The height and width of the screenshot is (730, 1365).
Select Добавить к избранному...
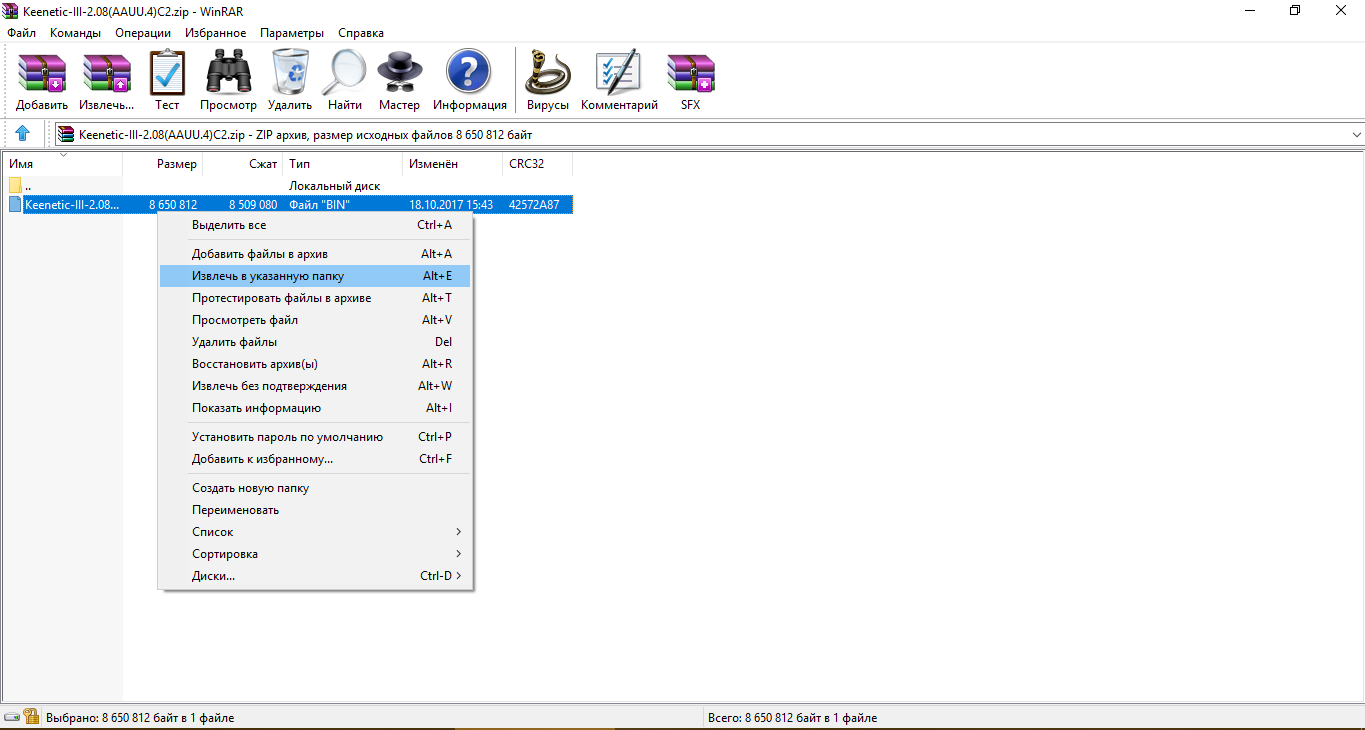click(315, 459)
